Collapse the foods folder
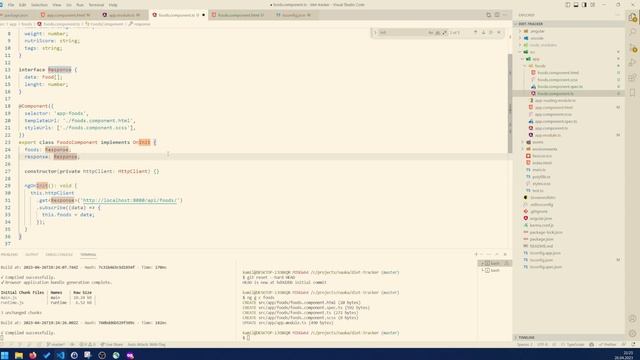This screenshot has height=360, width=640. click(x=569, y=66)
